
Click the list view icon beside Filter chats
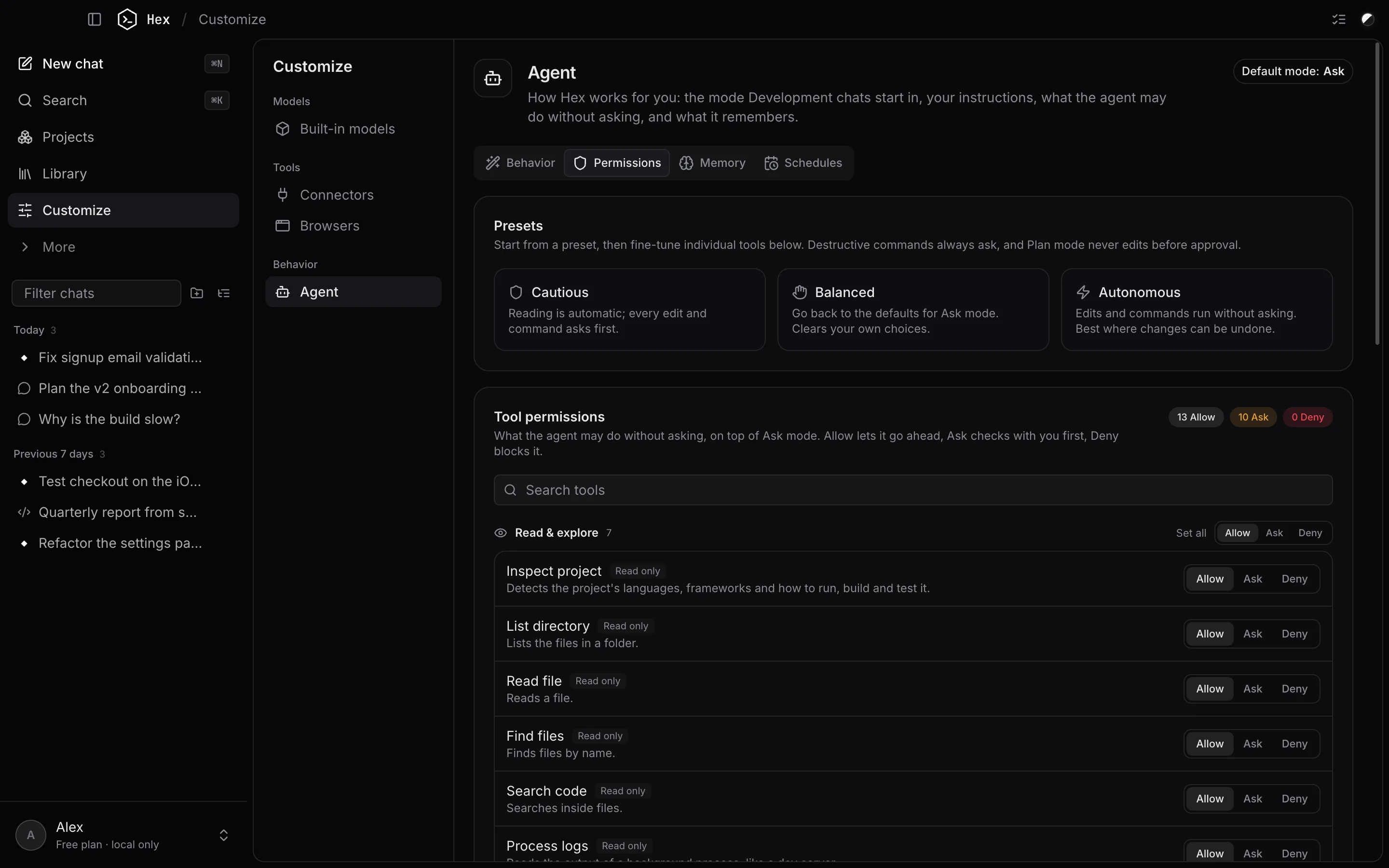[x=224, y=293]
